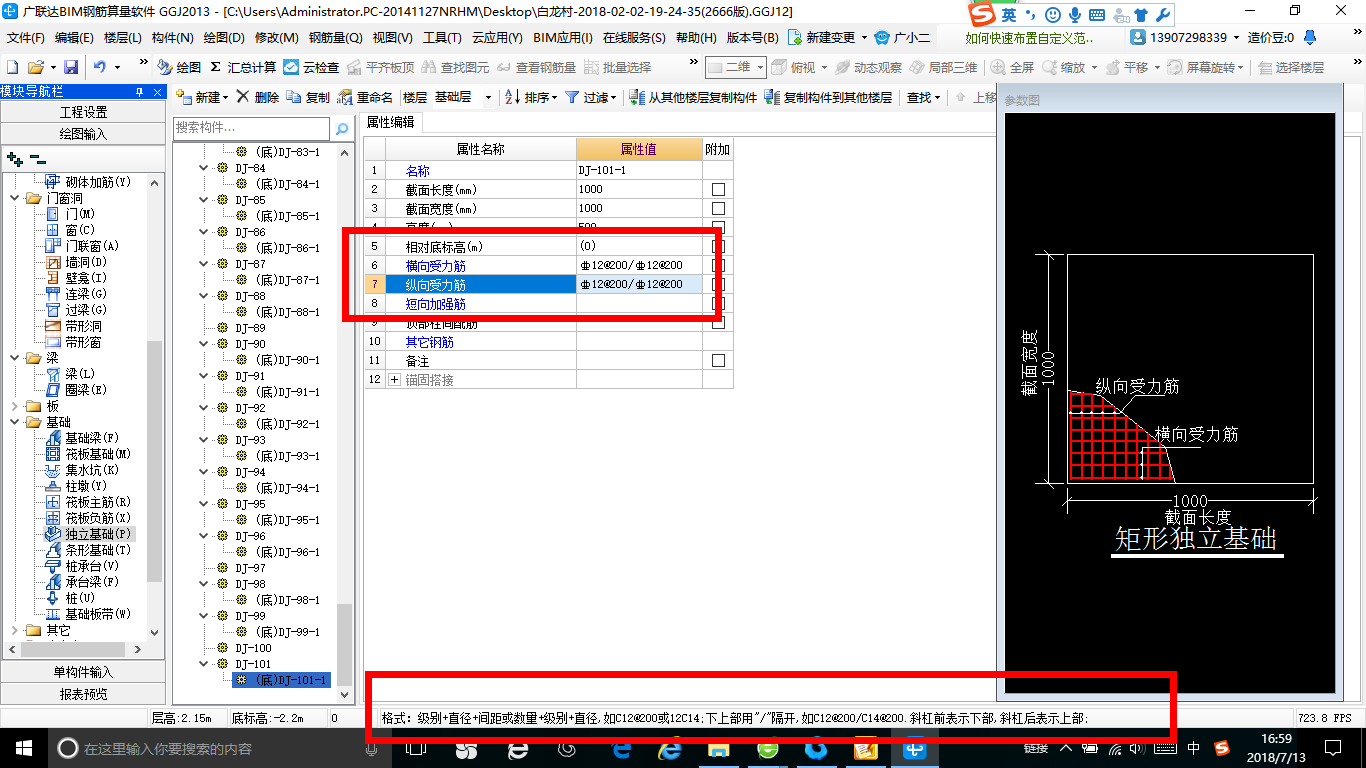Image resolution: width=1366 pixels, height=768 pixels.
Task: Click 复制 copy component
Action: (308, 97)
